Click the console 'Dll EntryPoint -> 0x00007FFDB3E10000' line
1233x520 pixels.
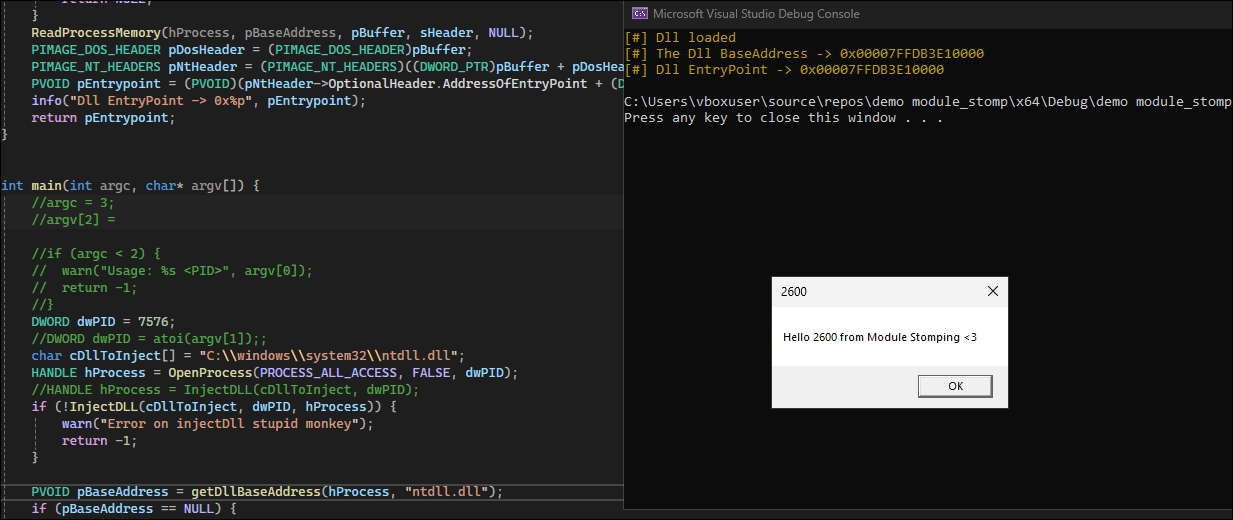783,70
